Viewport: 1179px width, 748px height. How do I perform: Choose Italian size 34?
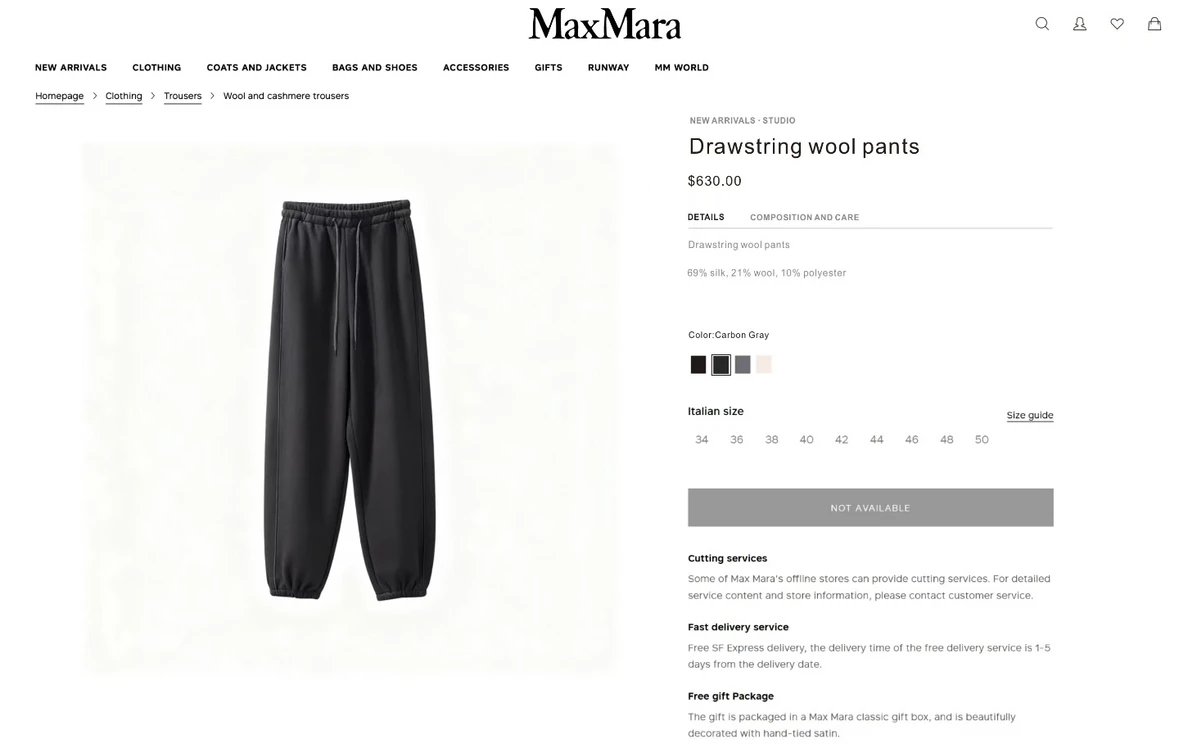[x=702, y=440]
